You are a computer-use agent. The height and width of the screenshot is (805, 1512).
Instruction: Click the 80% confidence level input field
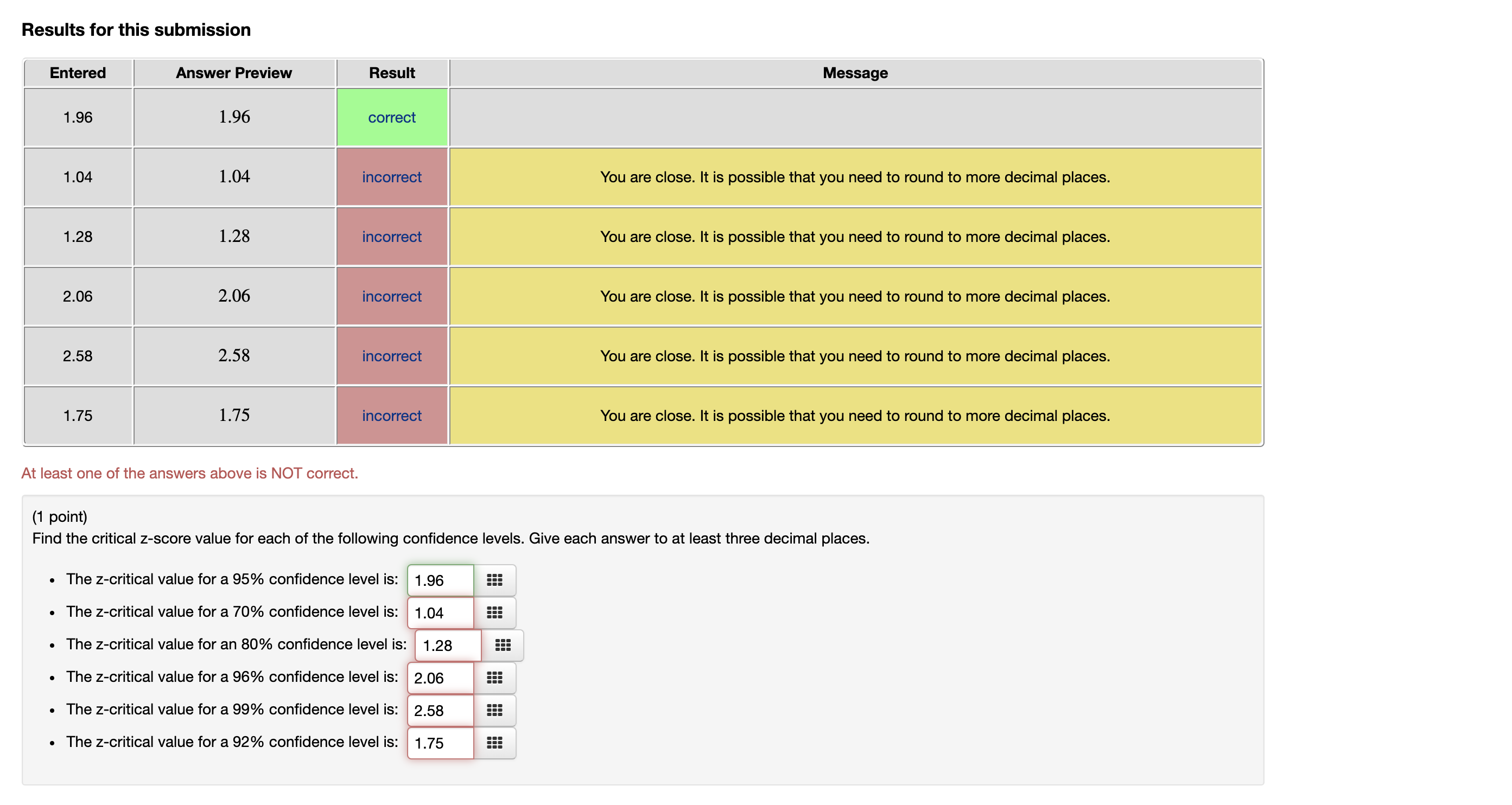click(448, 646)
